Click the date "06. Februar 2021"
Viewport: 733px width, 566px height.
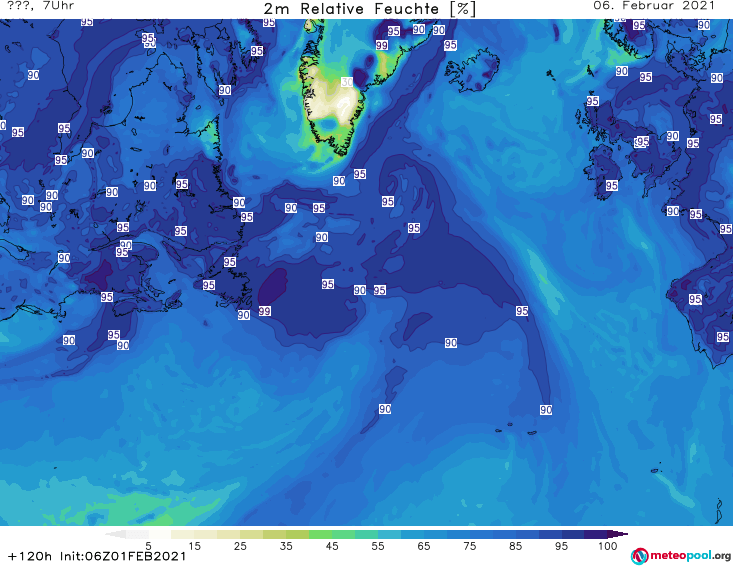pos(654,6)
